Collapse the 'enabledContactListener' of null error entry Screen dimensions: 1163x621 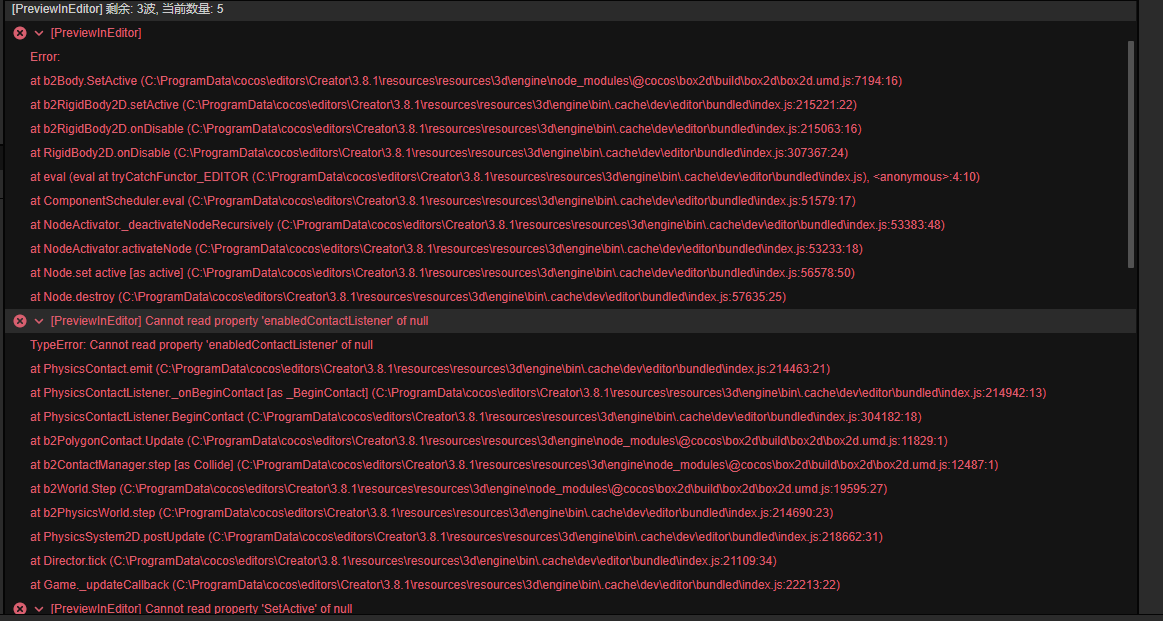pos(39,321)
